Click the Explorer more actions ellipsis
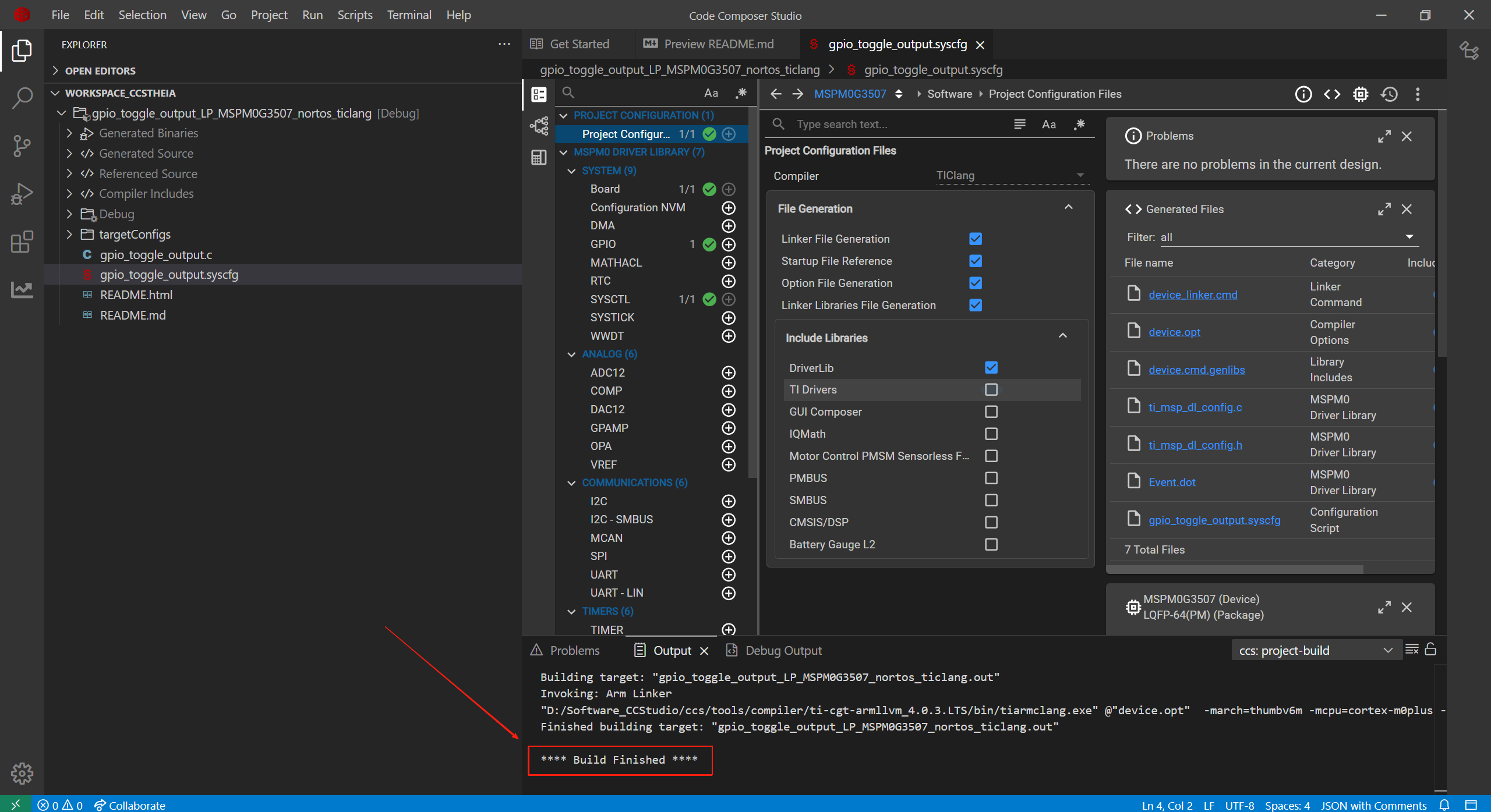This screenshot has width=1491, height=812. (x=504, y=44)
